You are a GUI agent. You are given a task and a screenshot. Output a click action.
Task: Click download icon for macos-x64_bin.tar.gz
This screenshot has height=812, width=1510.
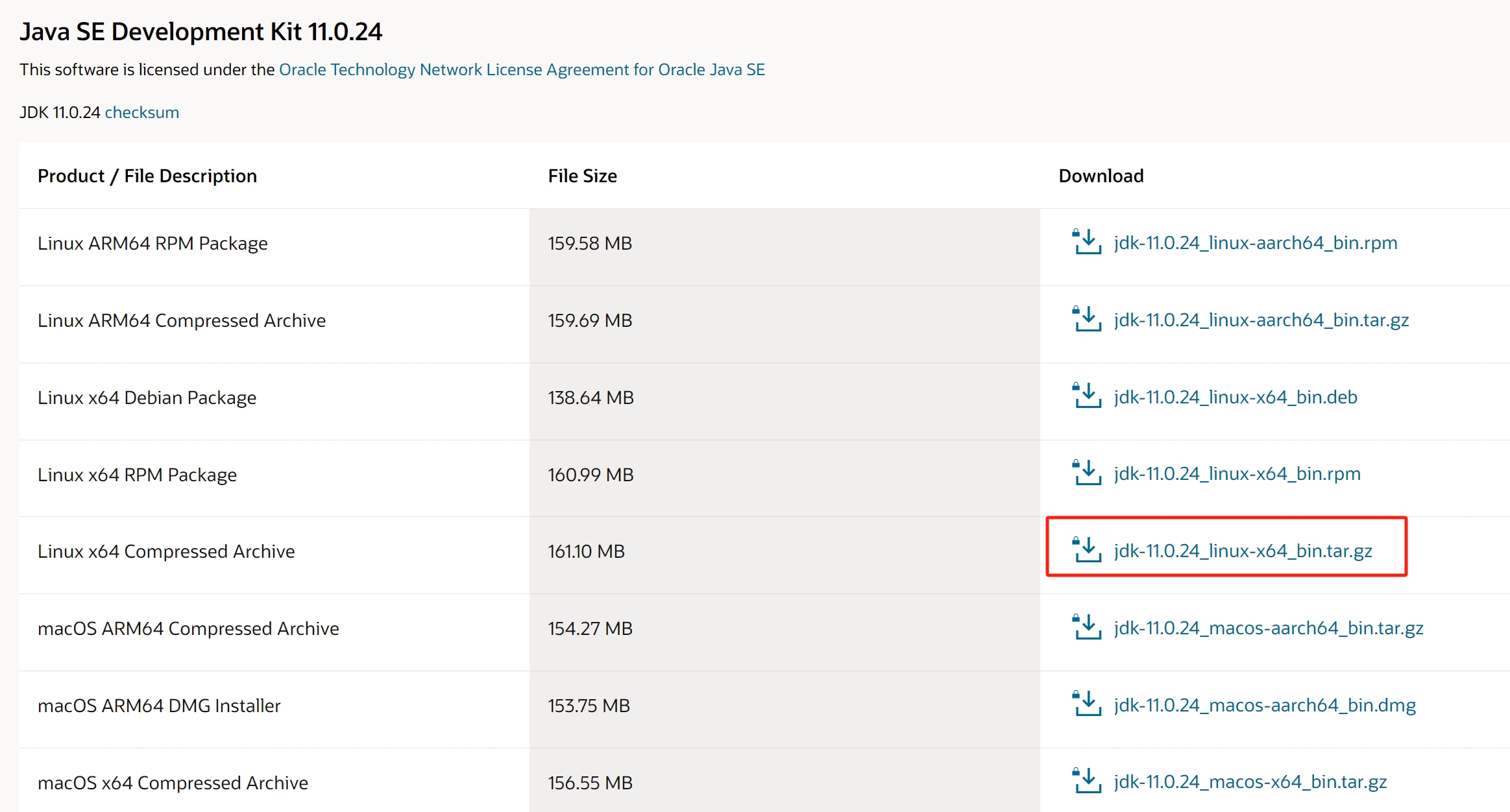pos(1086,781)
